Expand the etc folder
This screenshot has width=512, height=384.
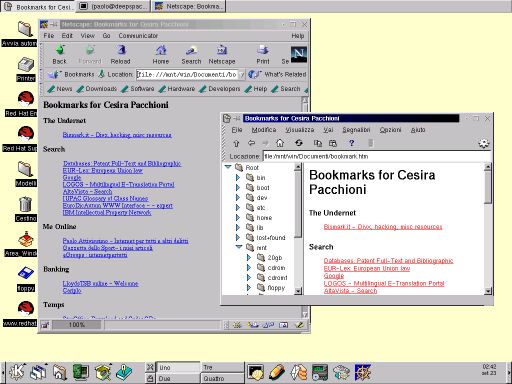tap(238, 208)
